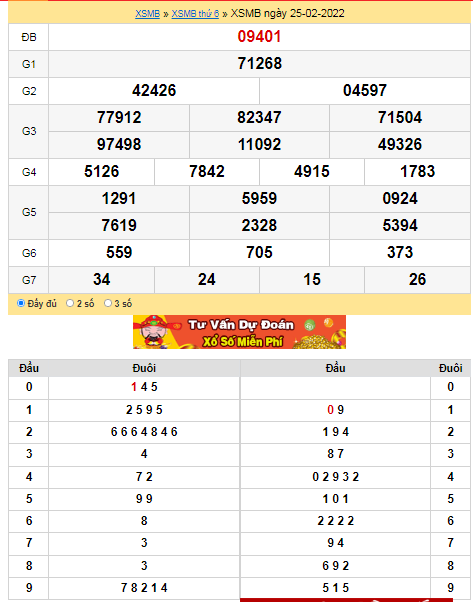473x602 pixels.
Task: Click the G6 row label
Action: click(x=29, y=253)
